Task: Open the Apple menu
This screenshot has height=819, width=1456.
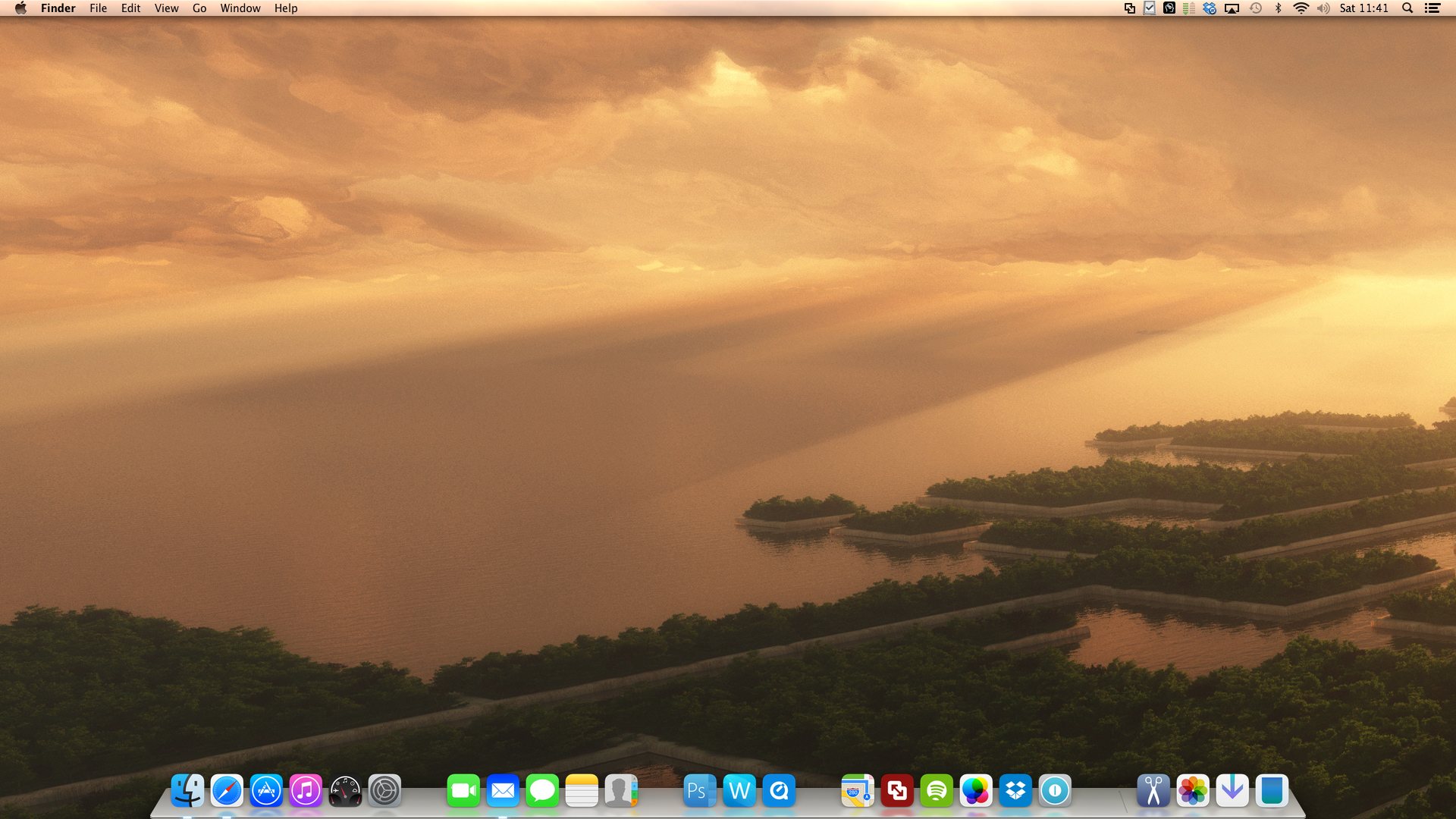Action: tap(20, 8)
